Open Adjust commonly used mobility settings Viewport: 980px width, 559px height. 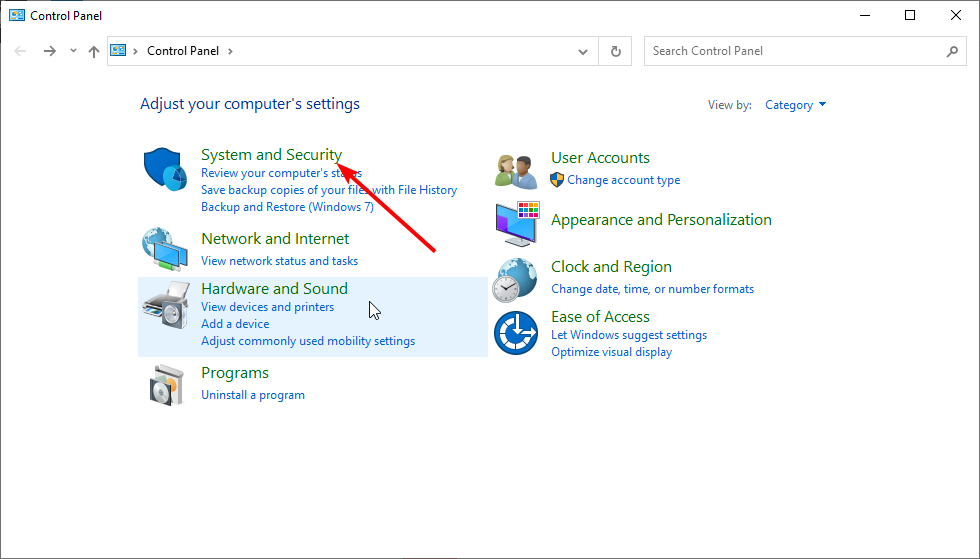(308, 341)
